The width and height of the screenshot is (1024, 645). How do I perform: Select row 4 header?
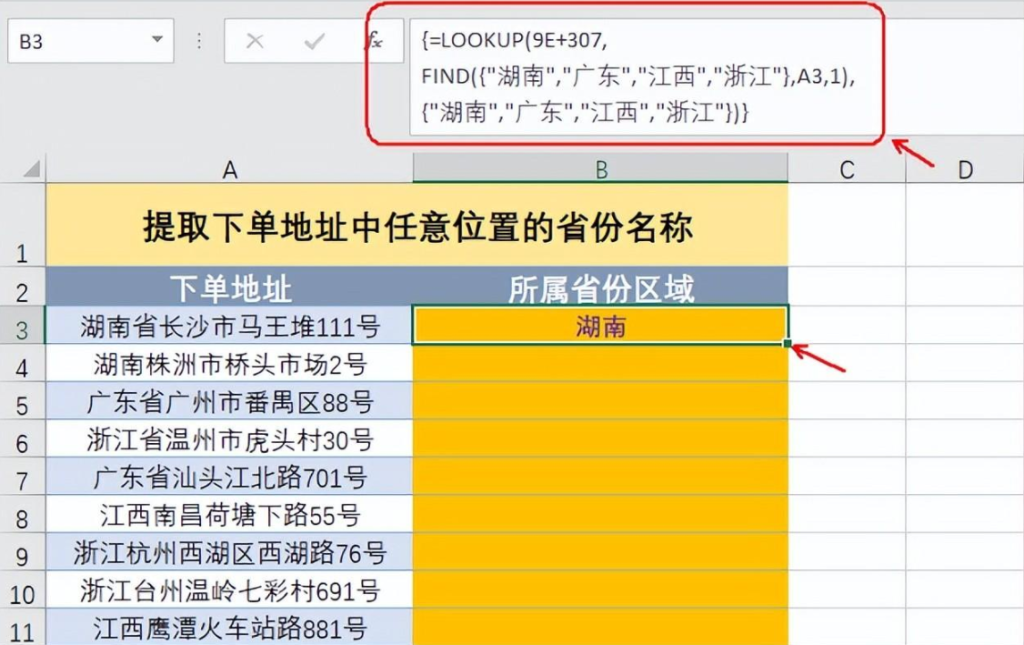(x=22, y=363)
